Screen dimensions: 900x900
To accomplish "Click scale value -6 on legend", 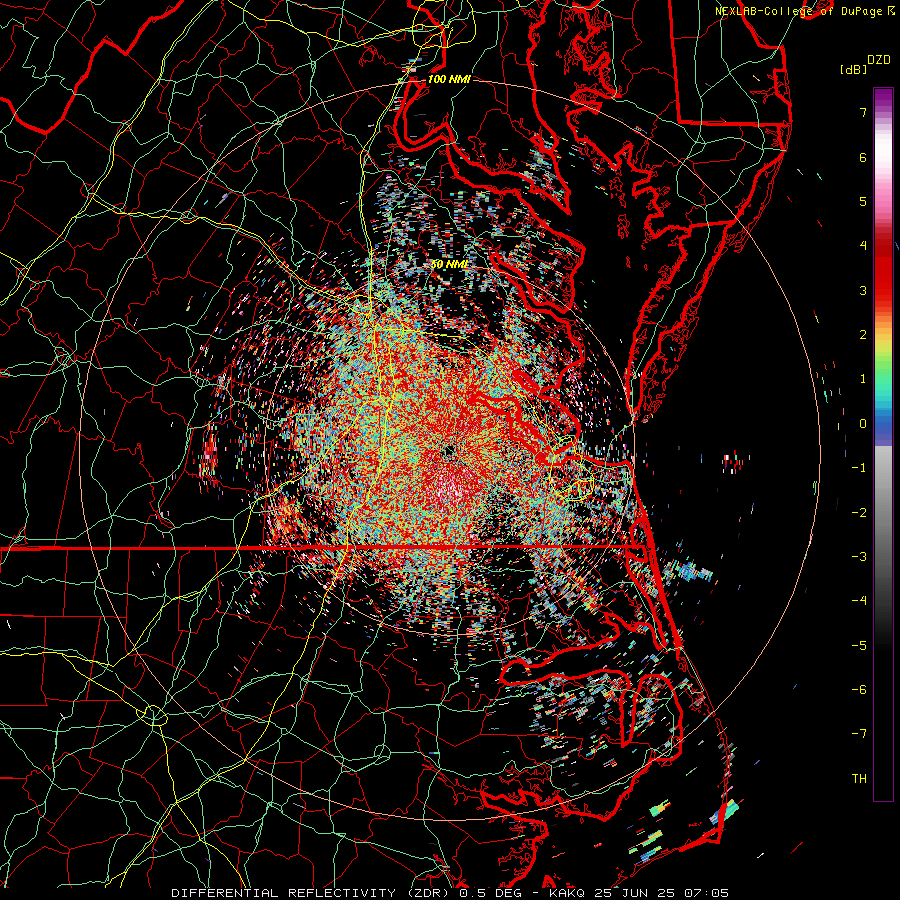I will 859,690.
